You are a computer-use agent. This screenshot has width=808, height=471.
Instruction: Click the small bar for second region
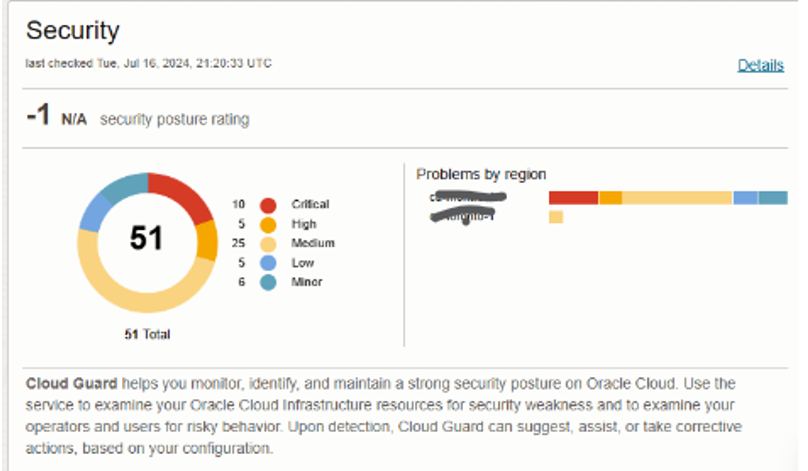(556, 217)
